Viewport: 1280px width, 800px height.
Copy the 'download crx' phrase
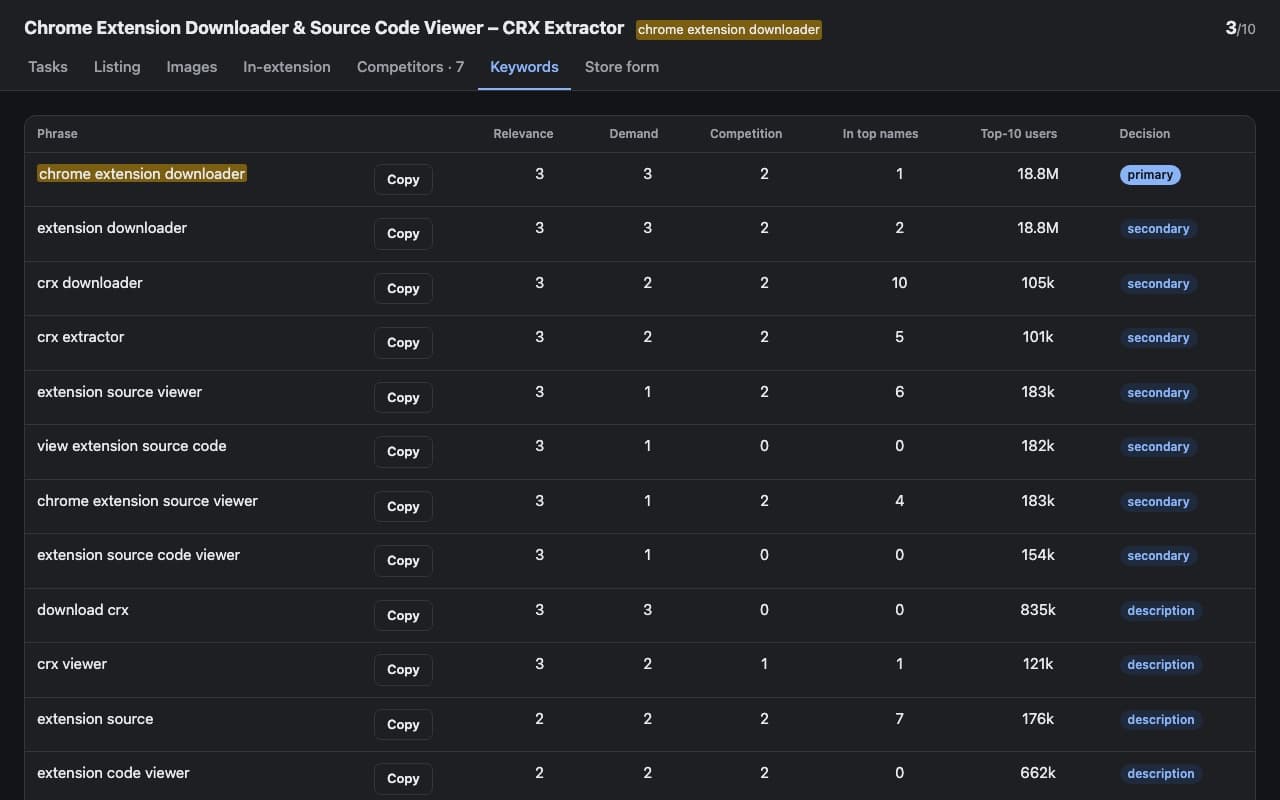coord(403,616)
